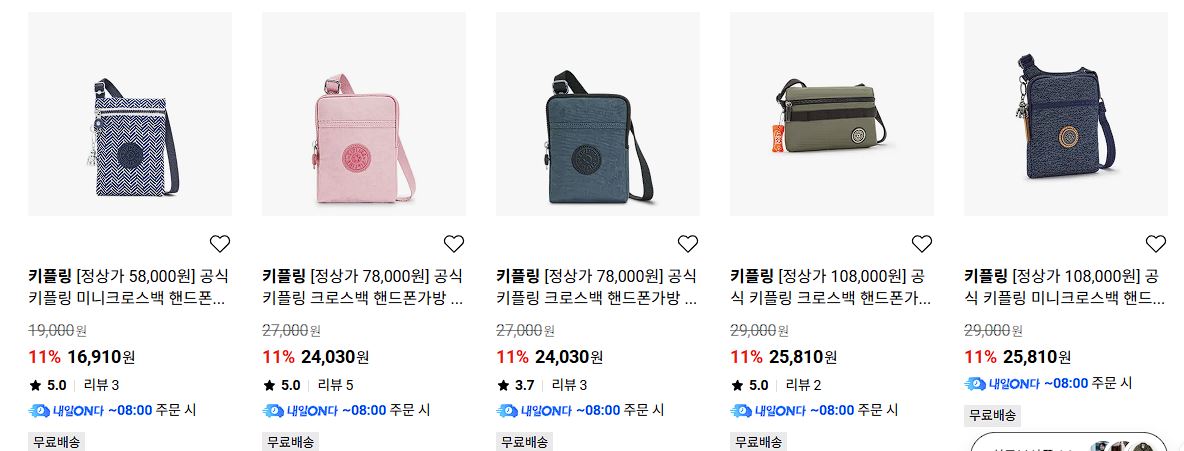View navy denim crossbag image
This screenshot has height=451, width=1184.
[x=1066, y=114]
